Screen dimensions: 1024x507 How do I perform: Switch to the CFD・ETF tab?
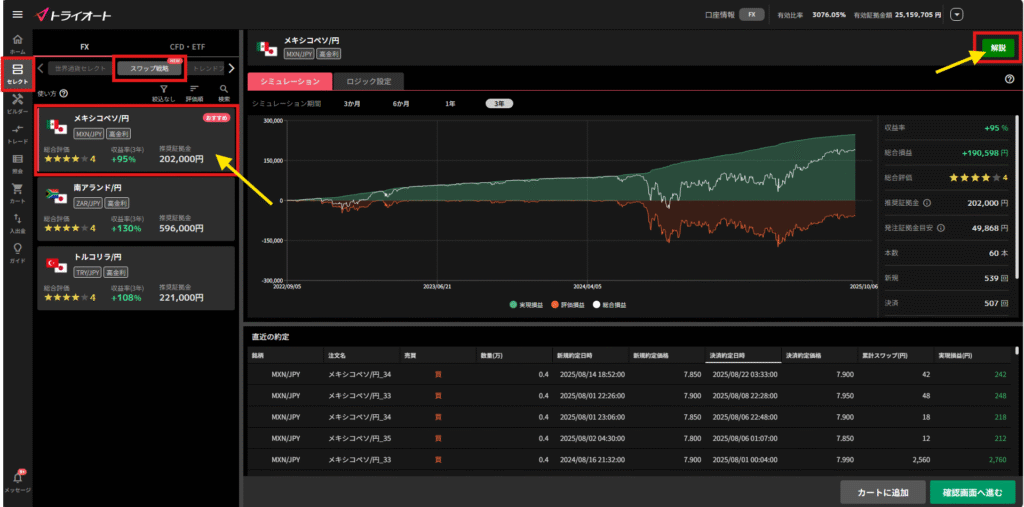[x=186, y=46]
